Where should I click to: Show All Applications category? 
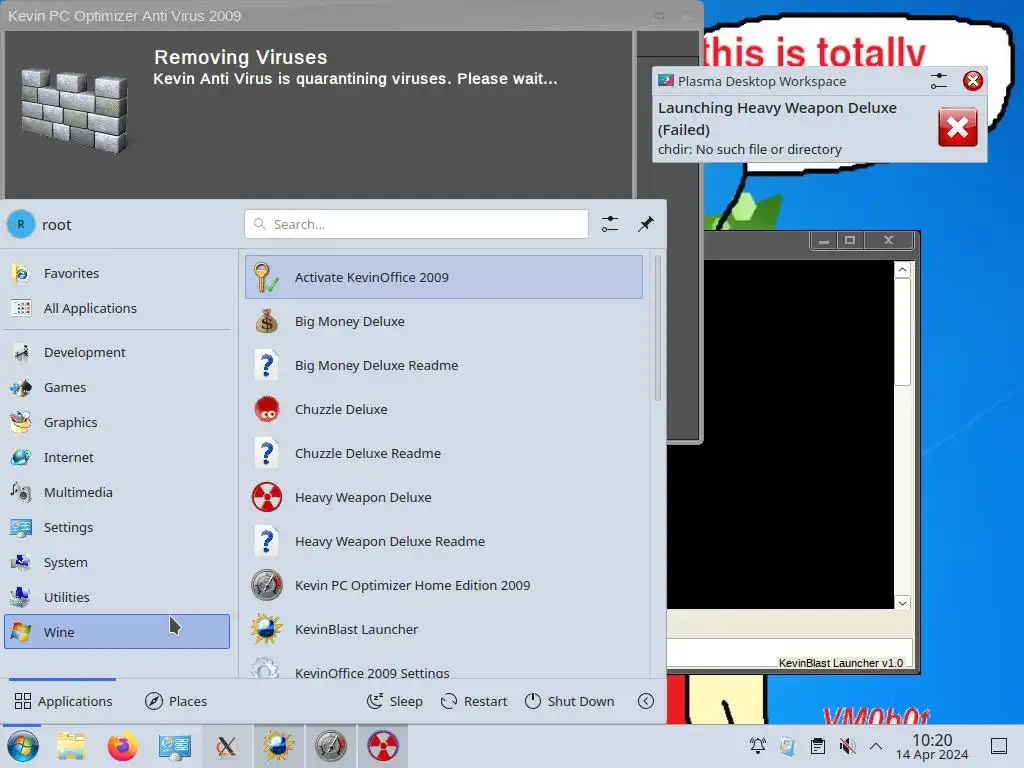point(117,308)
